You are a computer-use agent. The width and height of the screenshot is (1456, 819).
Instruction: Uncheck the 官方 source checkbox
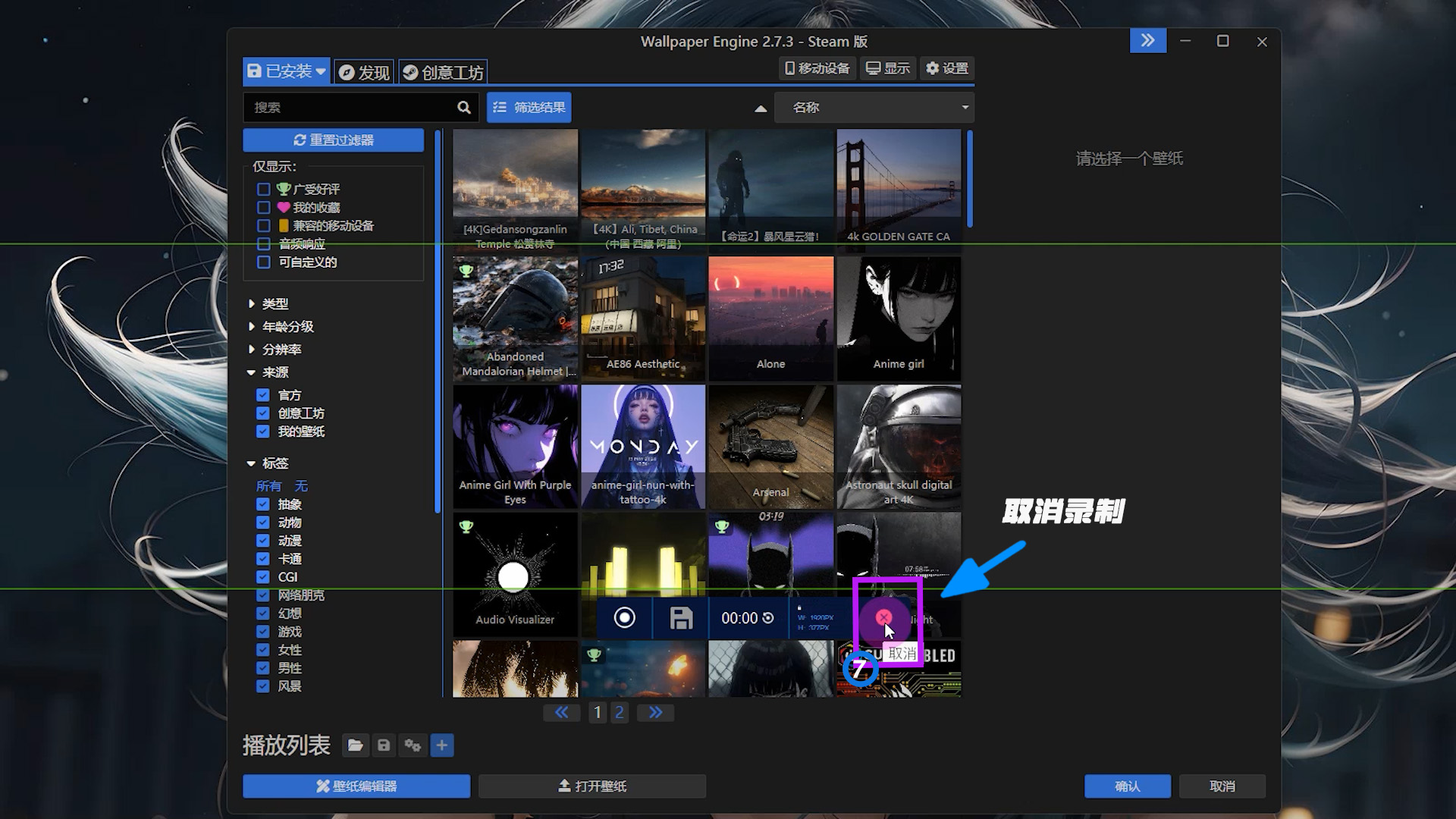pyautogui.click(x=263, y=395)
